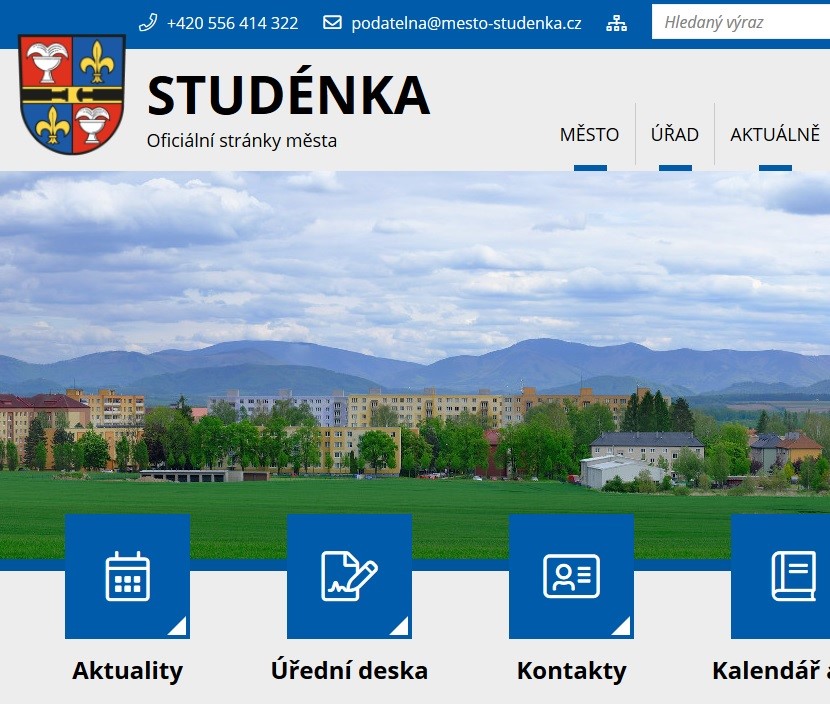Open the Úřední deska document-signing icon tile

[349, 576]
